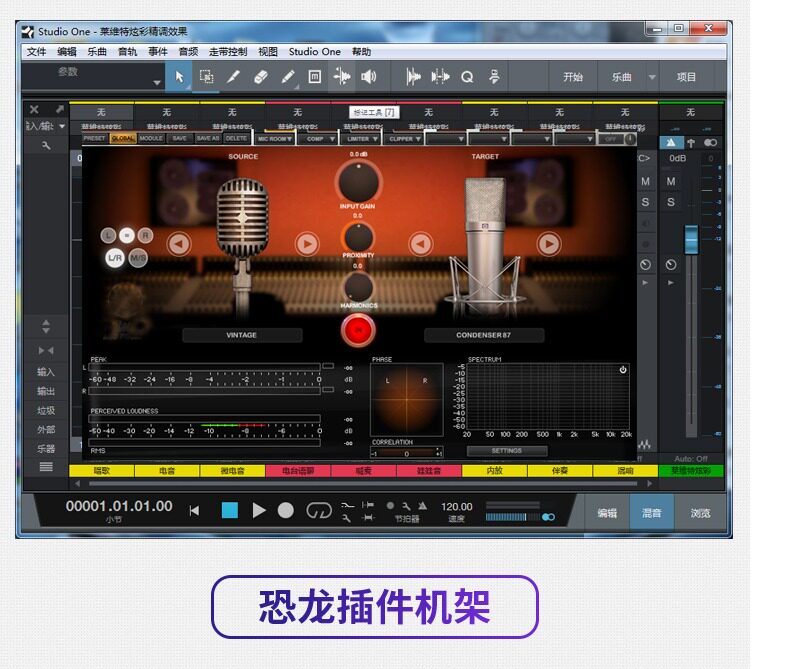Select the arrow pointer tool
The height and width of the screenshot is (669, 790).
[x=179, y=77]
